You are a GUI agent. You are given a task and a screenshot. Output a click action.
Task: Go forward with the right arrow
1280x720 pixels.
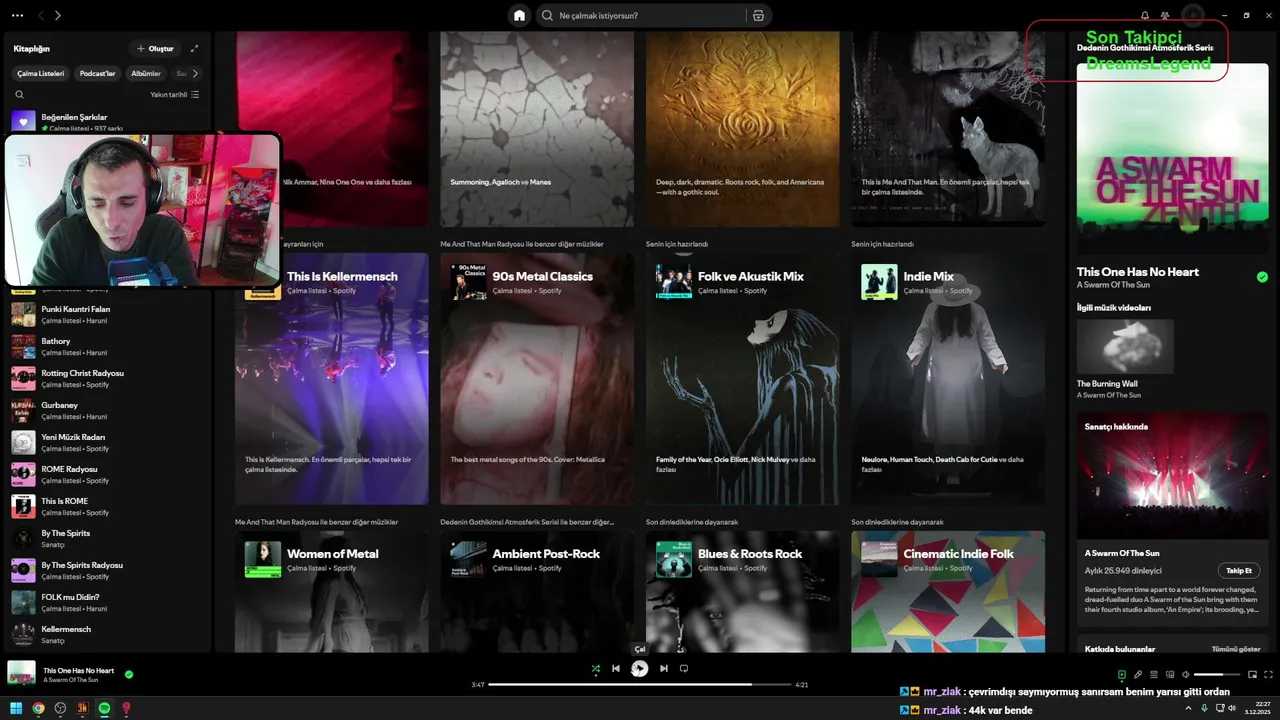point(58,15)
